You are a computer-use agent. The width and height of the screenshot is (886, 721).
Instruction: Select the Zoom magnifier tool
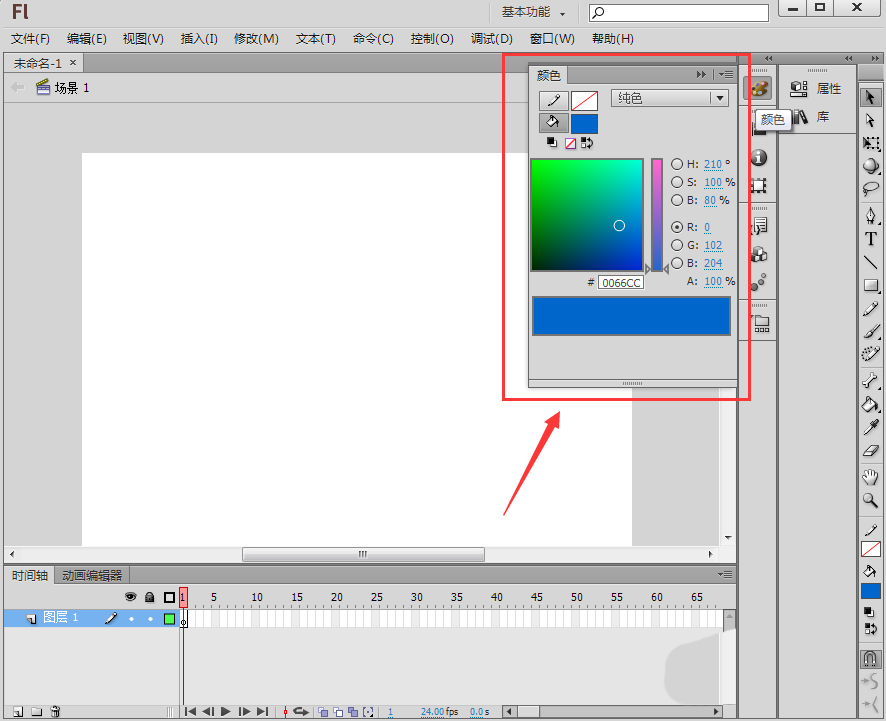click(871, 500)
